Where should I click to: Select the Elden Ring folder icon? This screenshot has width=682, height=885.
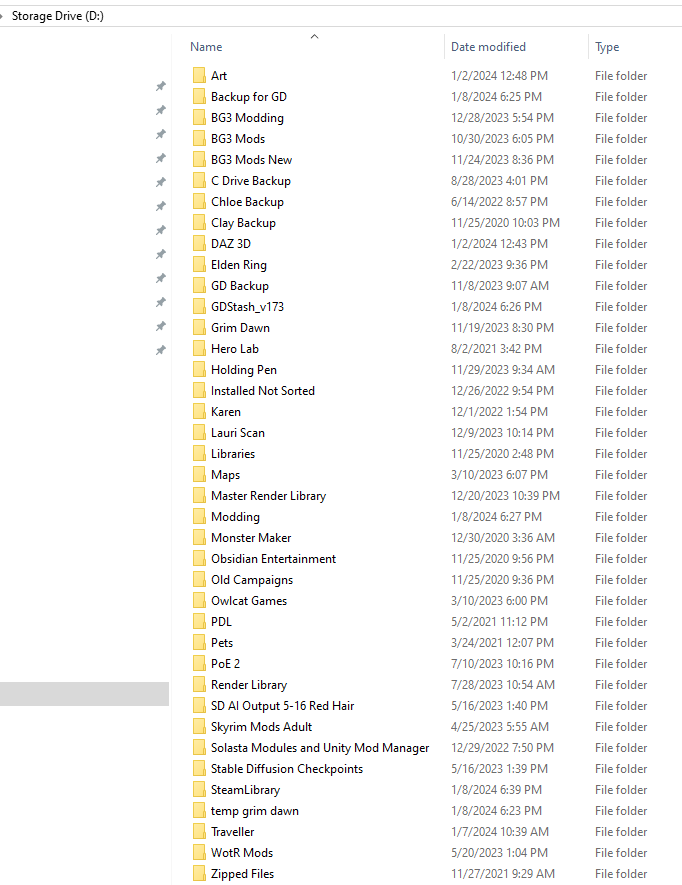(199, 265)
